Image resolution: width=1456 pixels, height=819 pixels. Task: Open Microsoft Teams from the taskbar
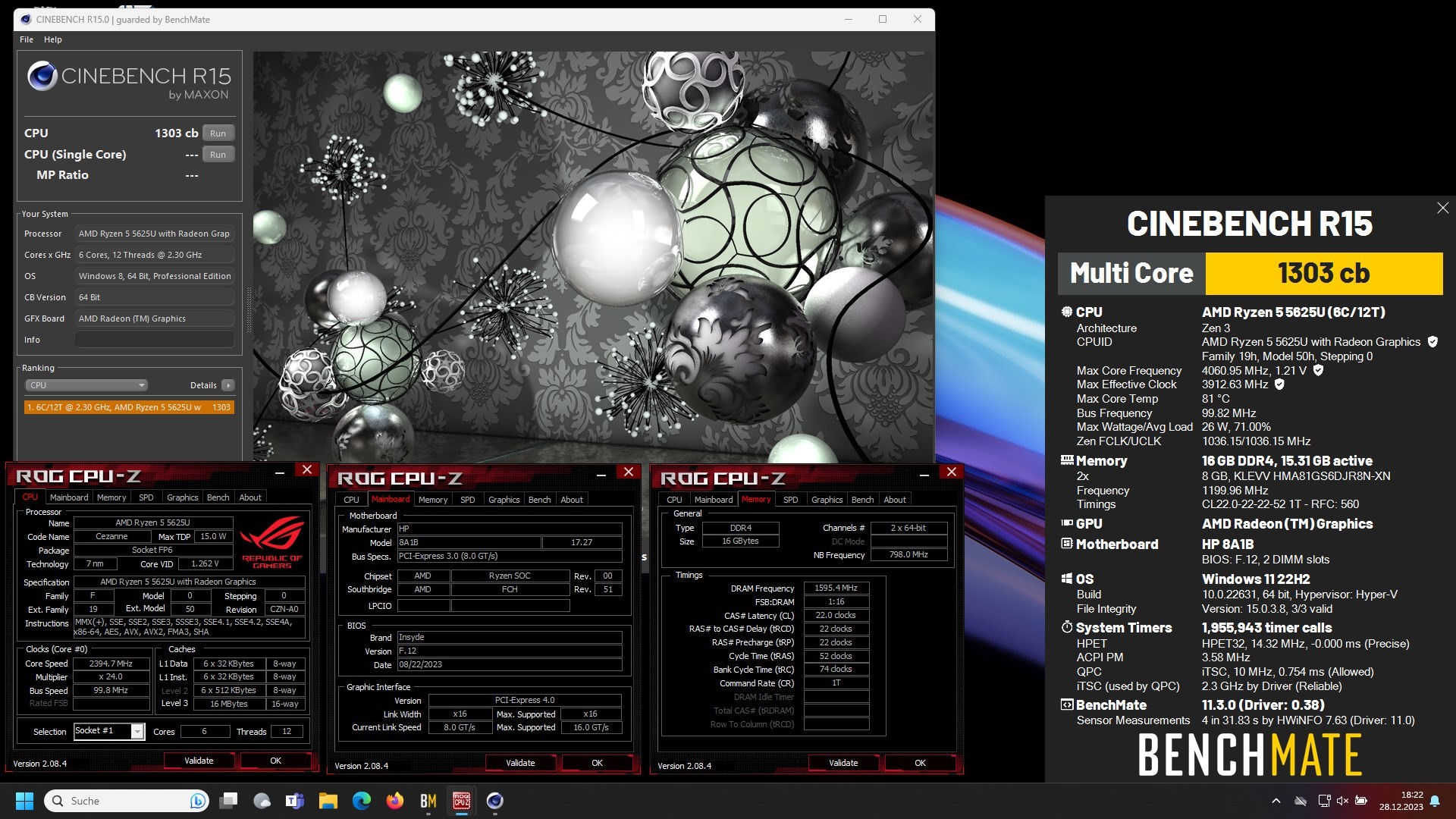tap(294, 801)
